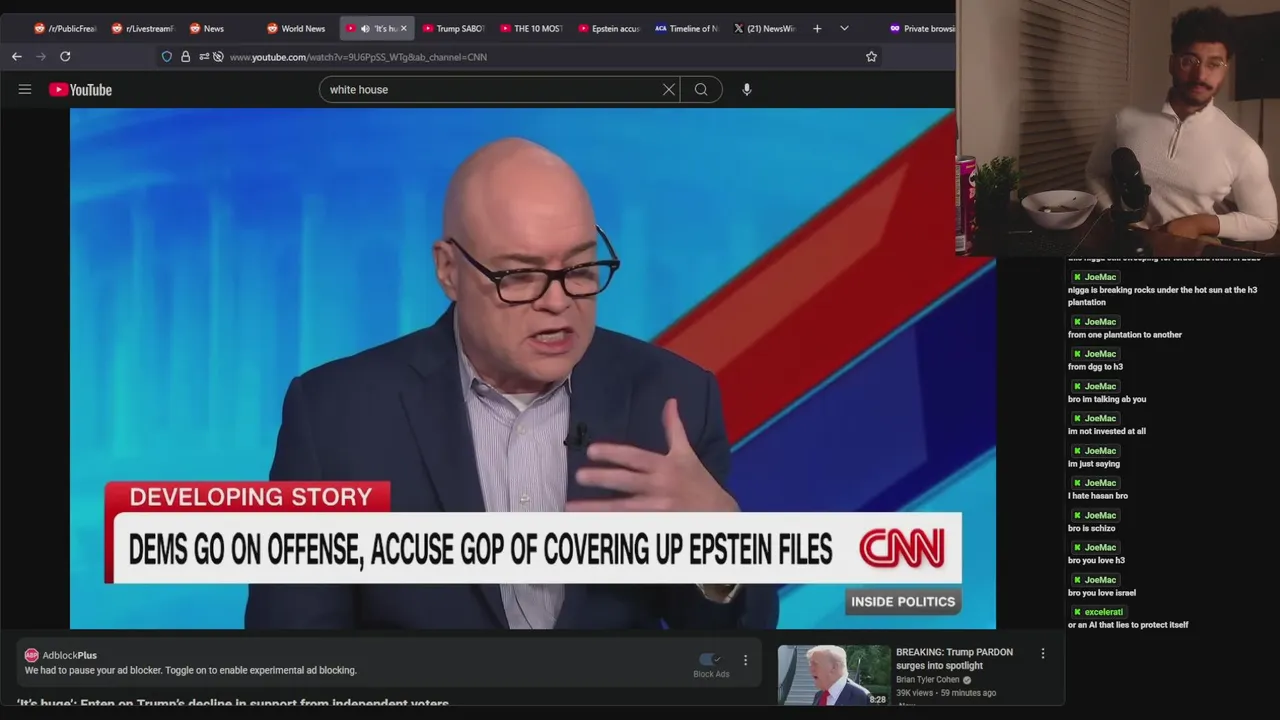
Task: Switch to the r/PublicFreakout tab
Action: 66,29
